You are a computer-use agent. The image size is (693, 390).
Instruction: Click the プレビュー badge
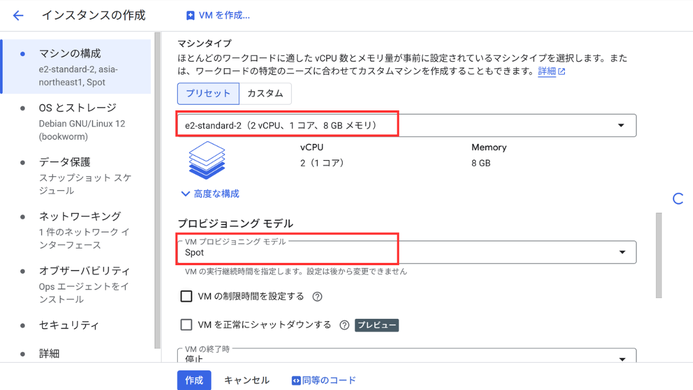click(x=377, y=325)
